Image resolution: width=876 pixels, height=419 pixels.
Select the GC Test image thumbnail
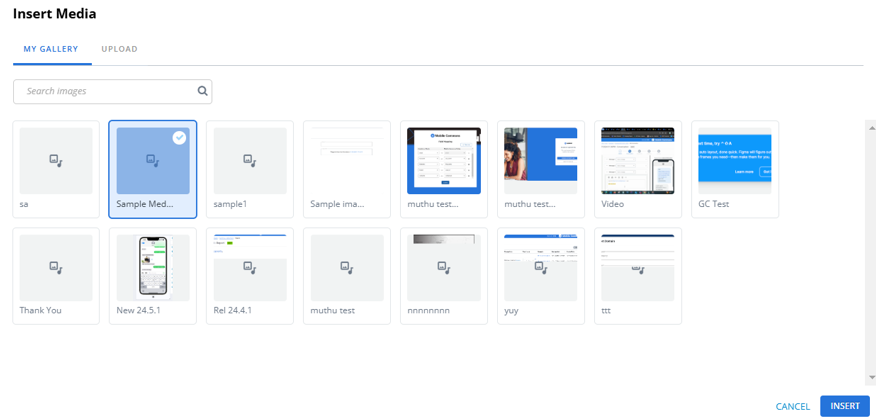(734, 160)
